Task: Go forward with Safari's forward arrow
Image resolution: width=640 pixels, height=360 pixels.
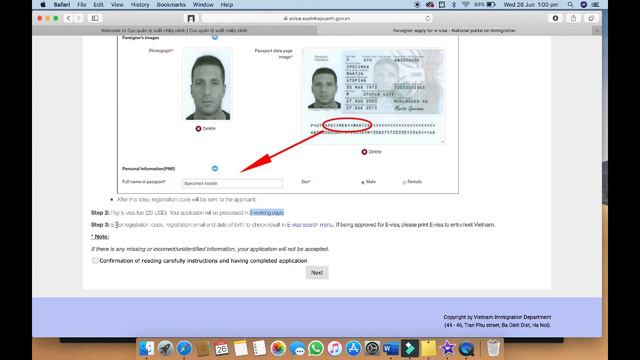Action: tap(79, 18)
